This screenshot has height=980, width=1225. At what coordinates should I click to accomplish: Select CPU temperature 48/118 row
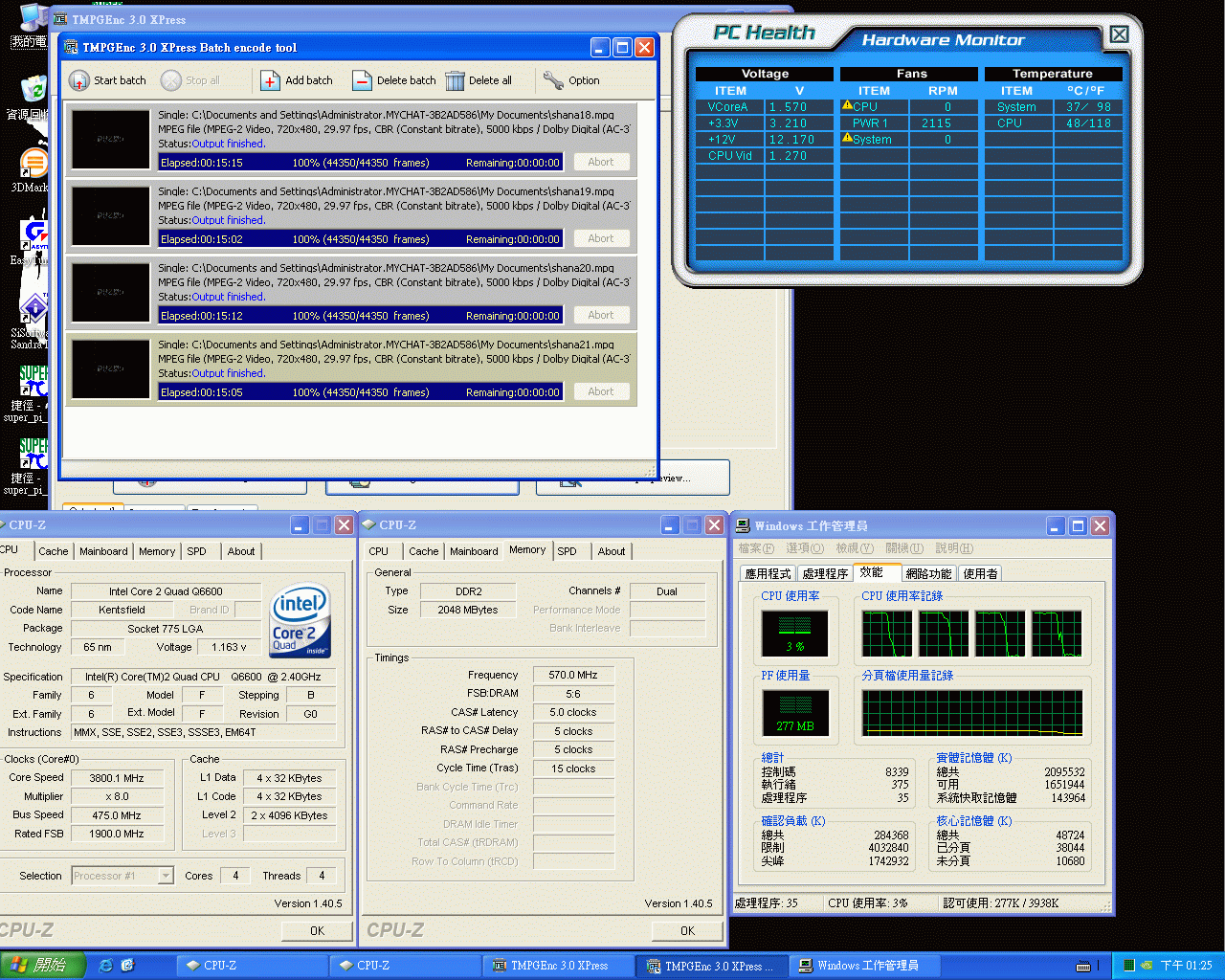(1054, 123)
